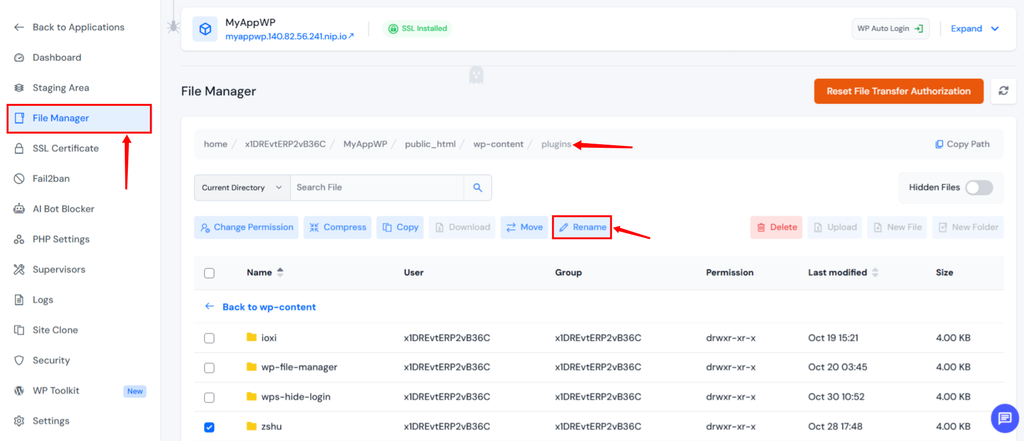Check the wps-hide-login row checkbox
This screenshot has width=1024, height=441.
click(209, 397)
